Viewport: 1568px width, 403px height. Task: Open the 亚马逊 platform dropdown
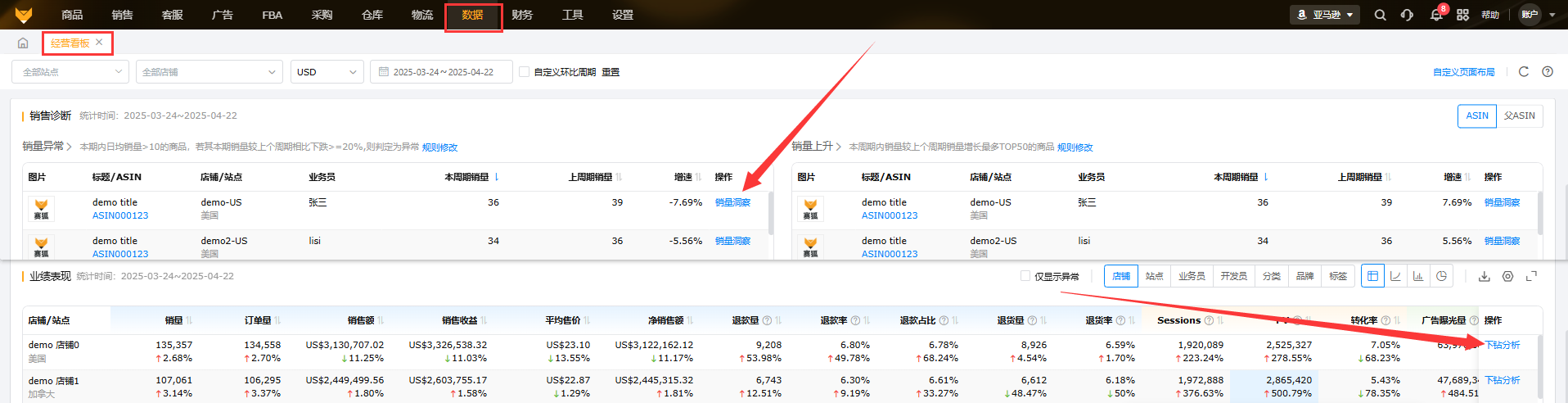tap(1325, 15)
